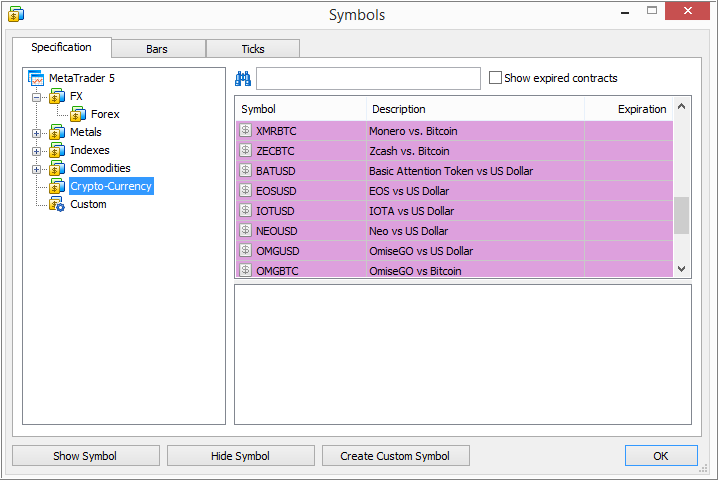Select the Forex tree item

(105, 114)
